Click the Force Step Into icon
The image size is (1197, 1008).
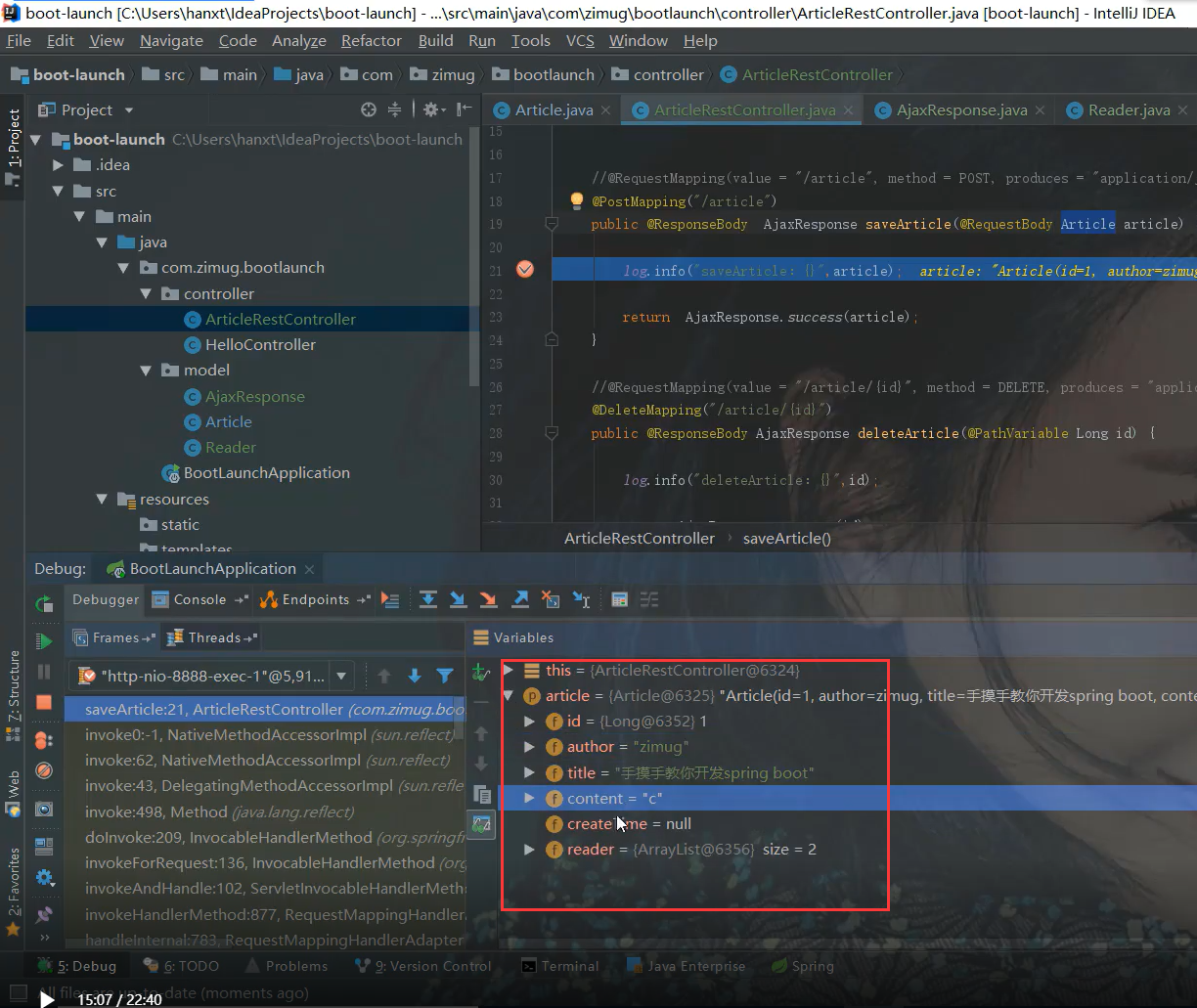pos(488,599)
